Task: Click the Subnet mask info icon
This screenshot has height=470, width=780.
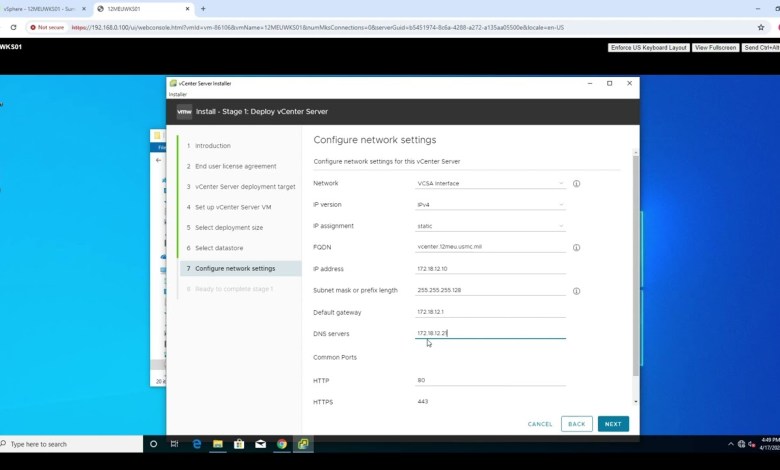Action: (576, 291)
